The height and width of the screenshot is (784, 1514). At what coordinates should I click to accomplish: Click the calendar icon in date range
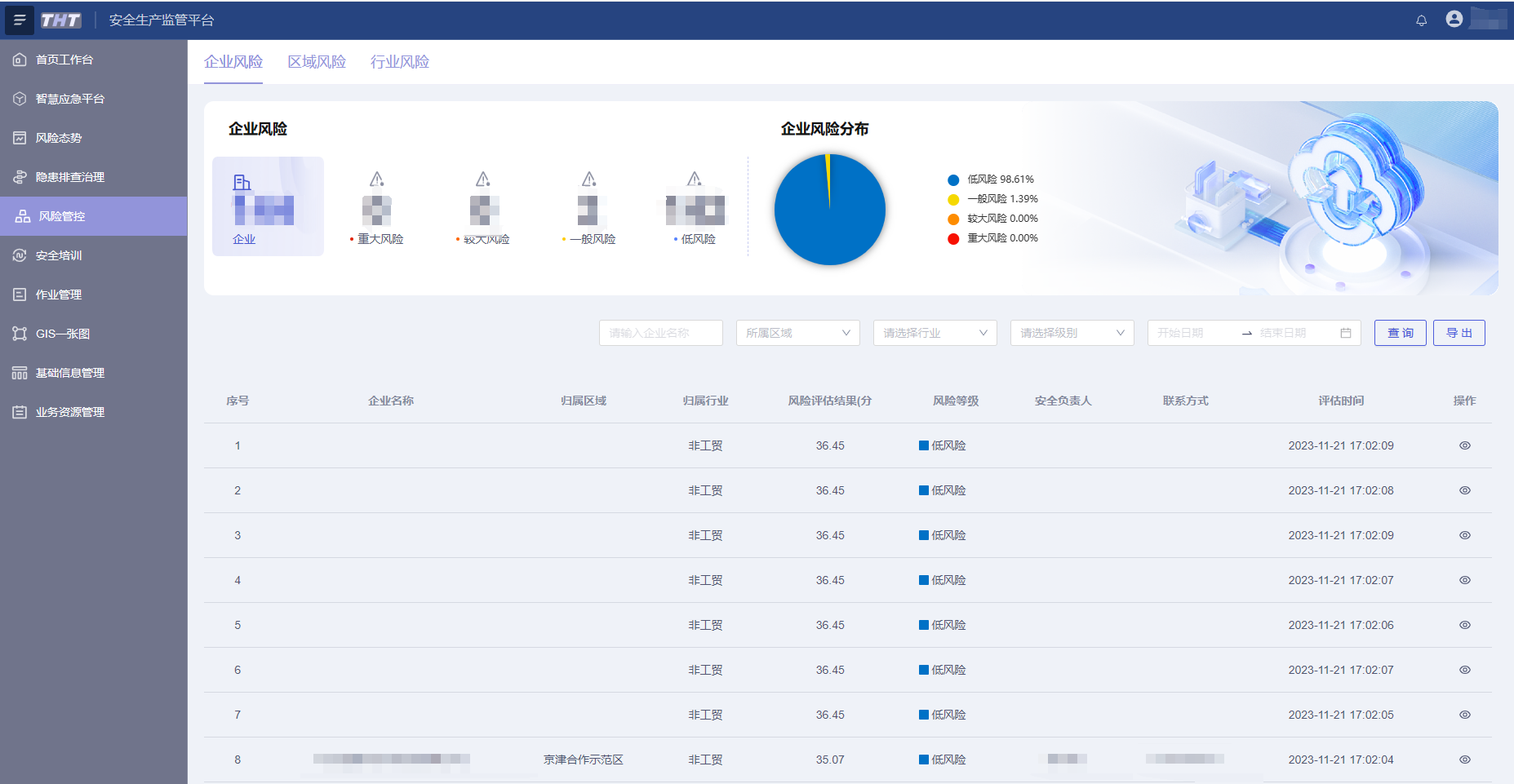(1346, 333)
